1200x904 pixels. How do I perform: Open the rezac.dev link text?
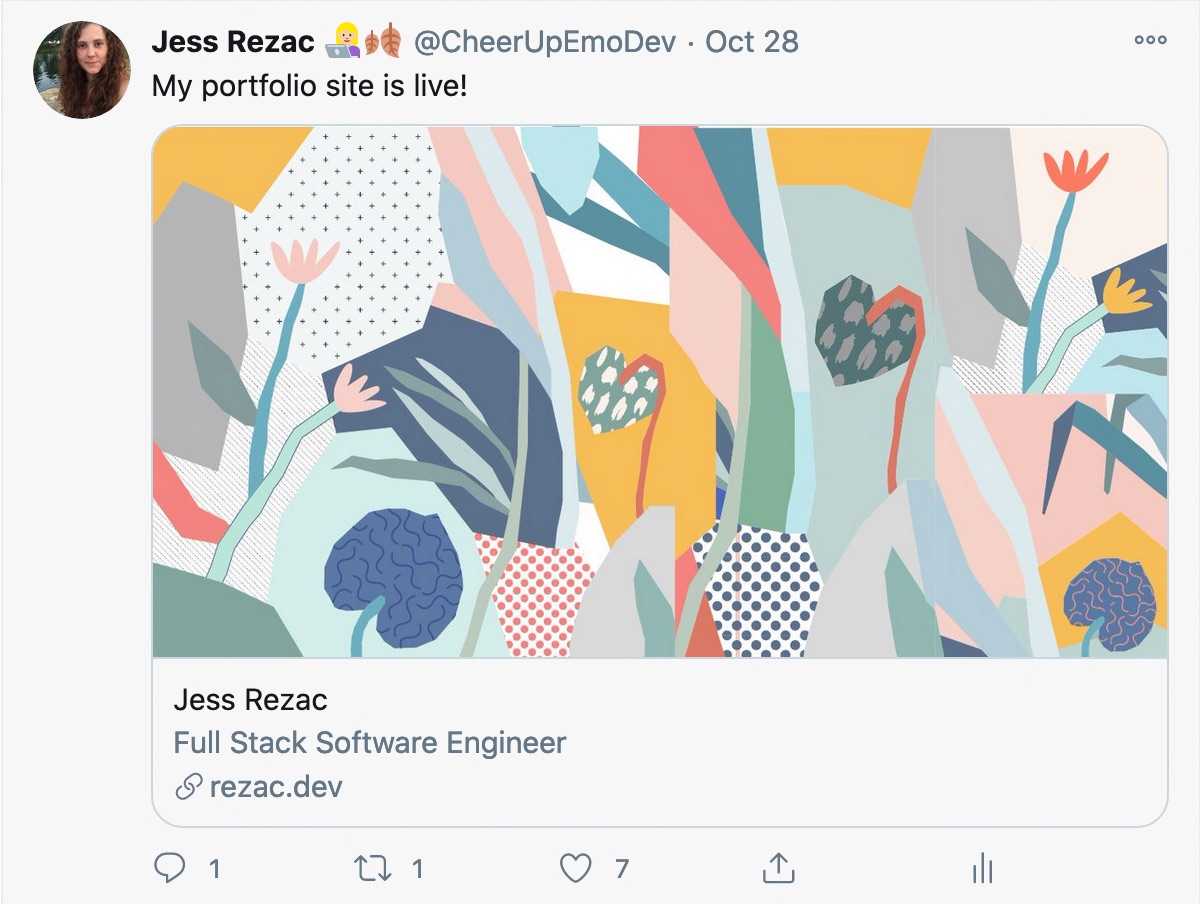pyautogui.click(x=276, y=787)
